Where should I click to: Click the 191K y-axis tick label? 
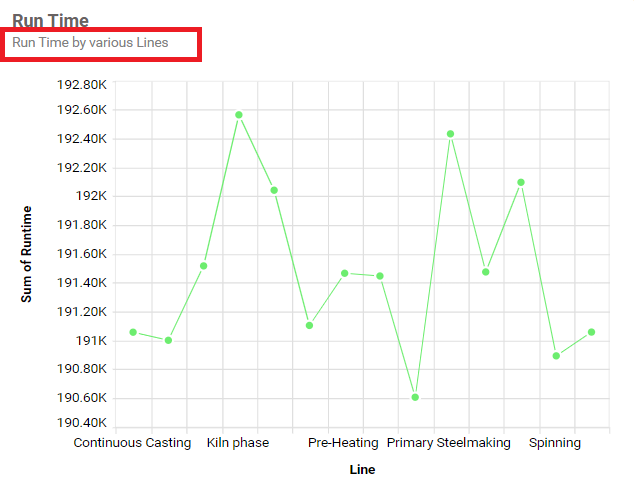coord(92,341)
